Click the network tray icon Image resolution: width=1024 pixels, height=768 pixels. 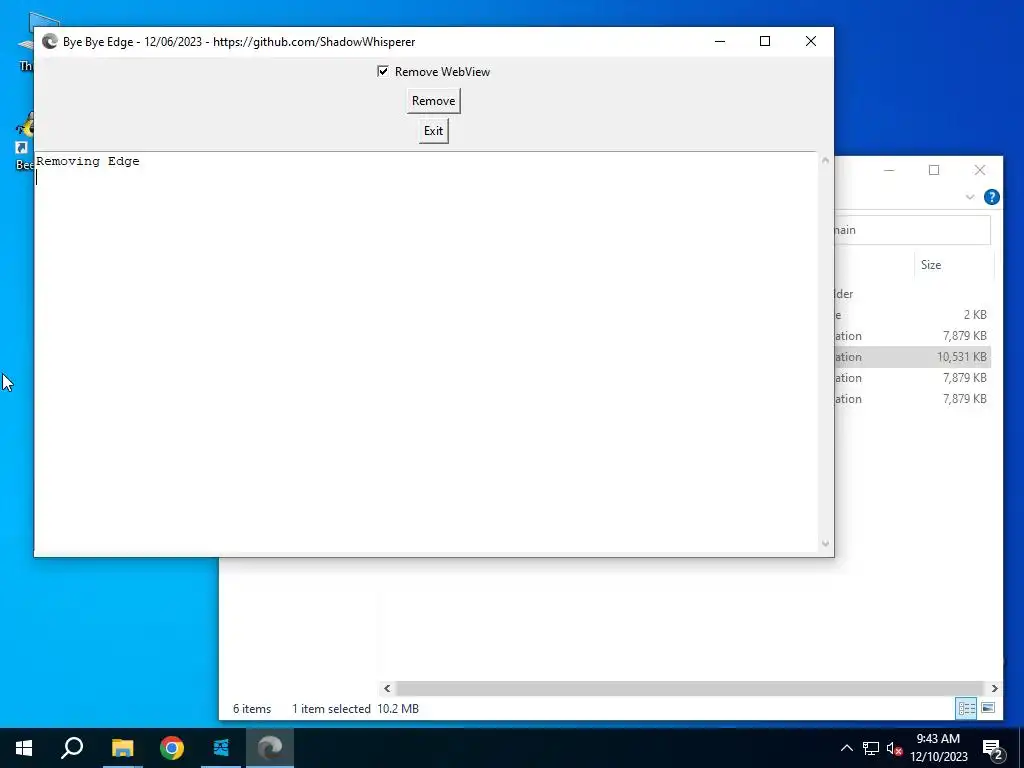[x=871, y=748]
